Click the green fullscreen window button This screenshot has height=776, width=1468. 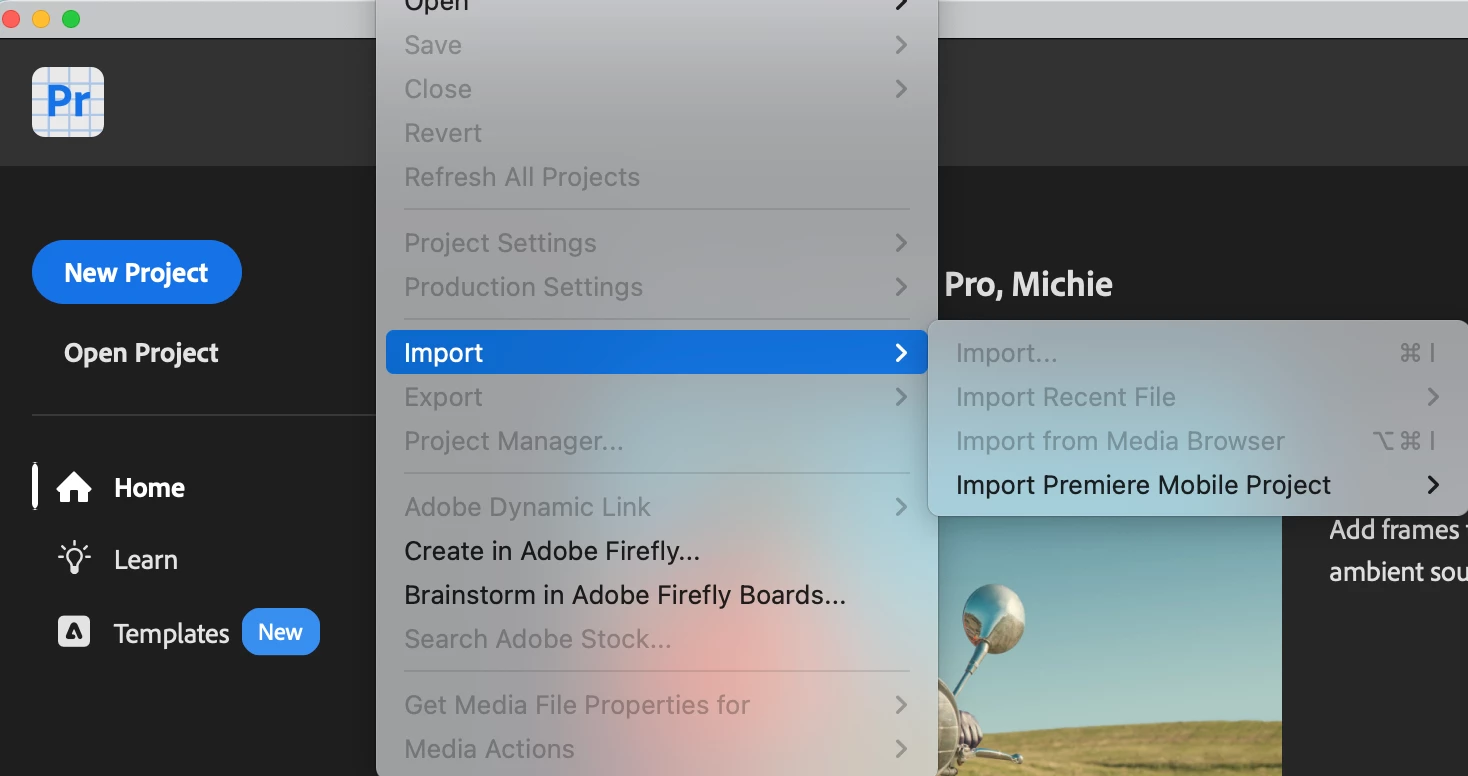(x=71, y=19)
